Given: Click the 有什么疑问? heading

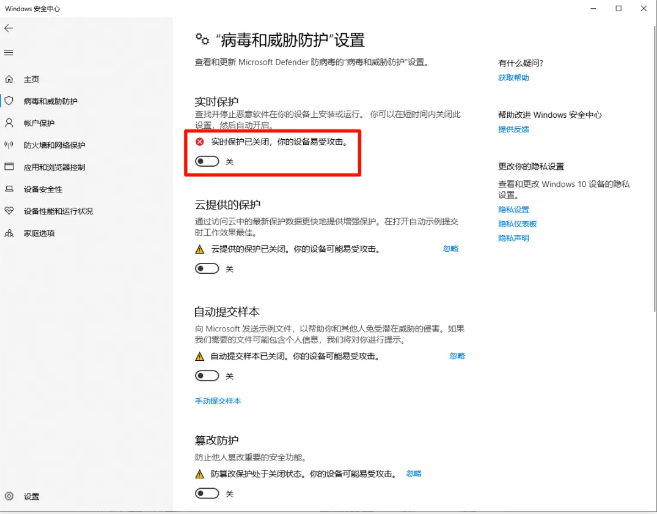Looking at the screenshot, I should [520, 63].
